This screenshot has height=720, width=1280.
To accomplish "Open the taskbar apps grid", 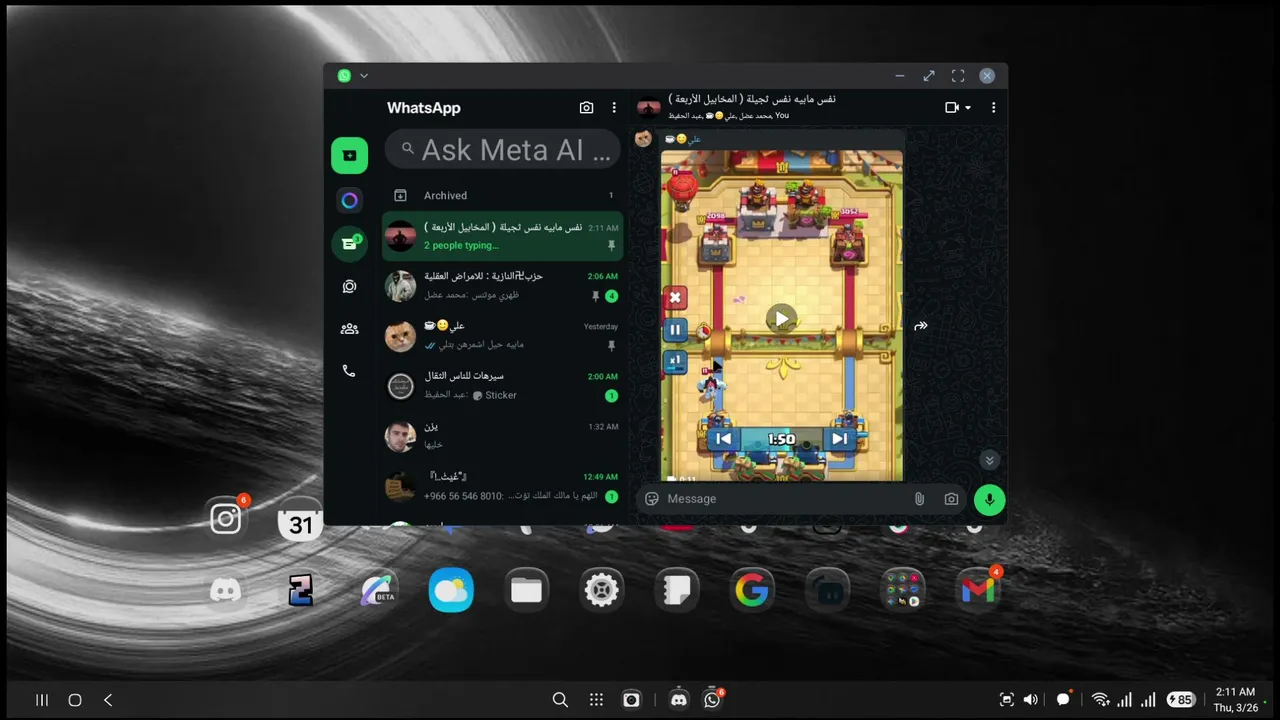I will coord(596,700).
